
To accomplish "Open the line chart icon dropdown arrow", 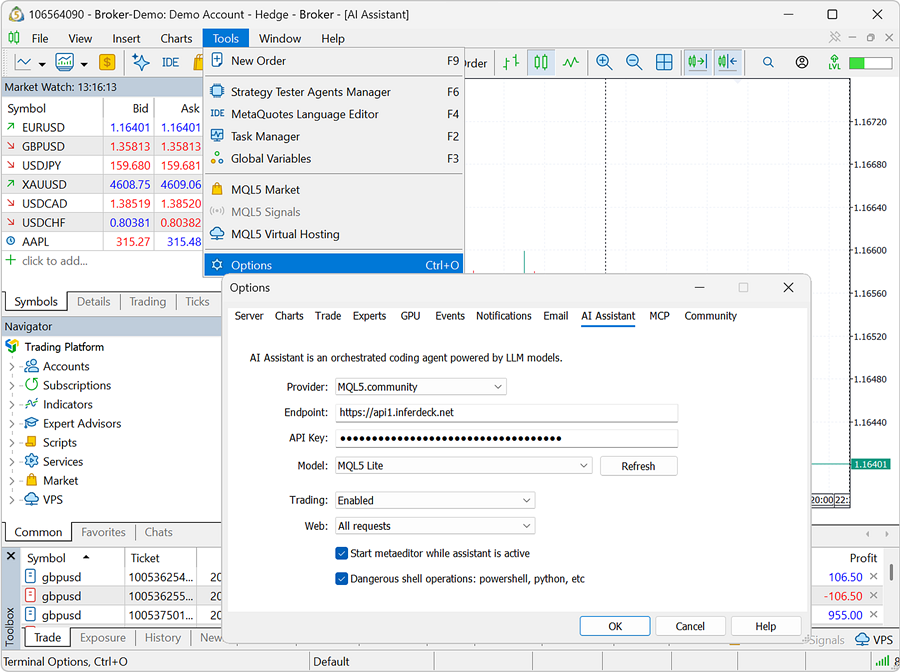I will (x=42, y=63).
